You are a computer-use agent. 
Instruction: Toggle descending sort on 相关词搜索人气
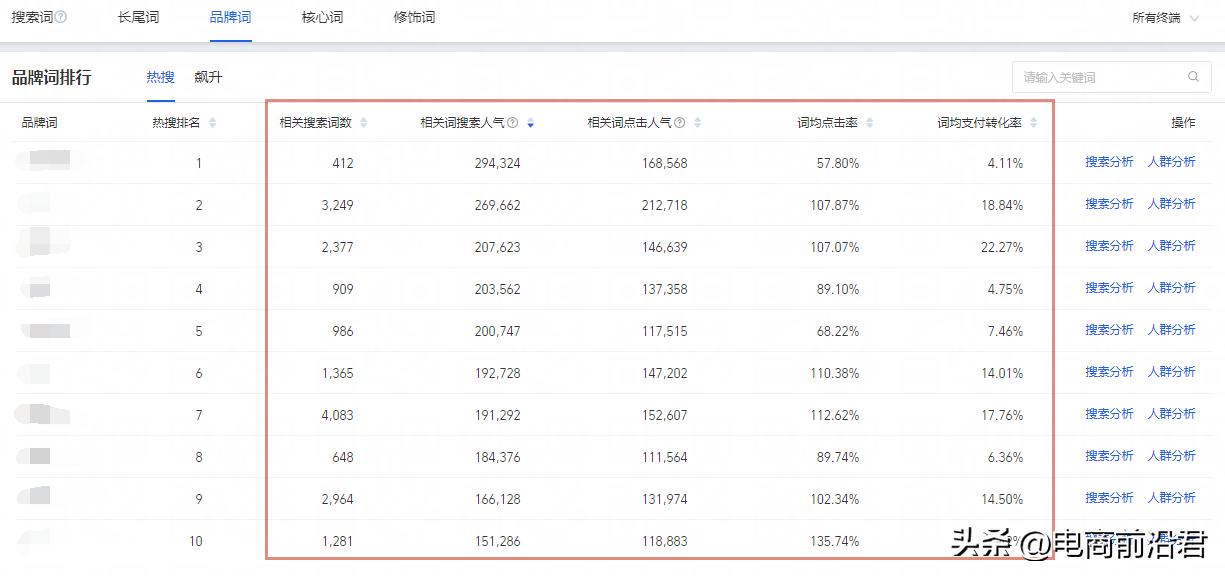[530, 122]
